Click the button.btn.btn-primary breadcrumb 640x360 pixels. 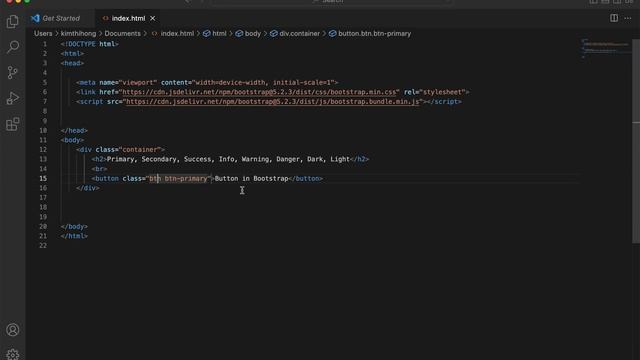[370, 33]
